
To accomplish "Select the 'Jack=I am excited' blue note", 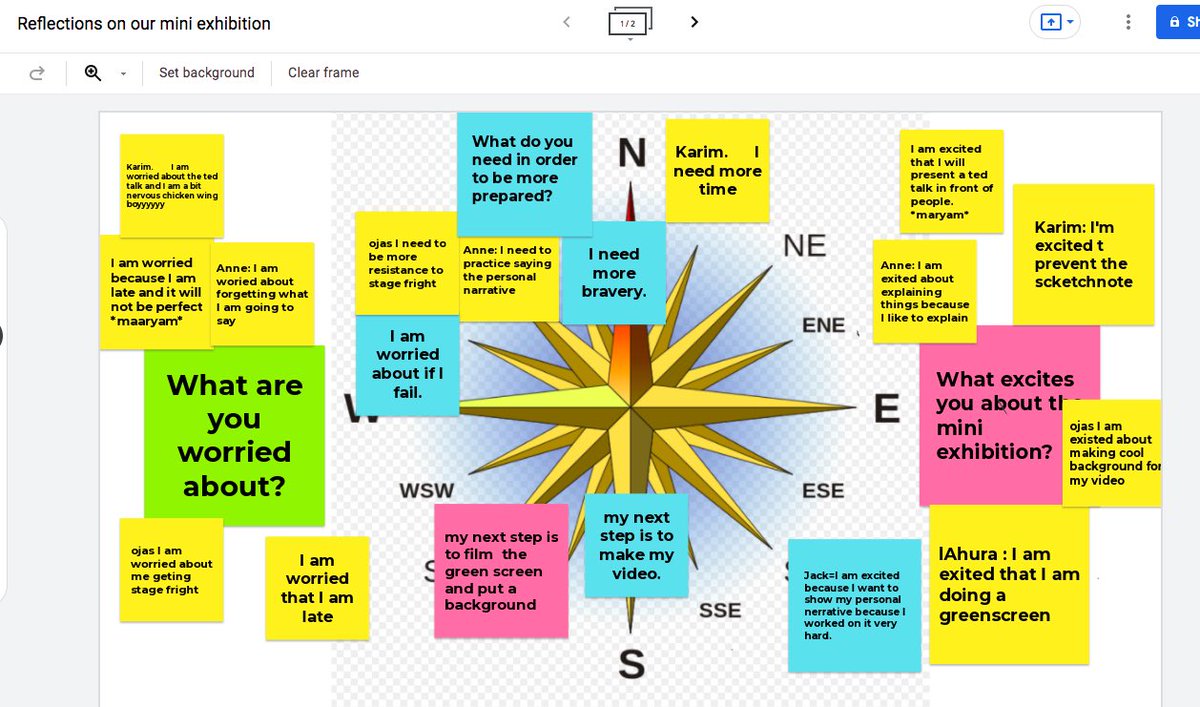I will 854,605.
